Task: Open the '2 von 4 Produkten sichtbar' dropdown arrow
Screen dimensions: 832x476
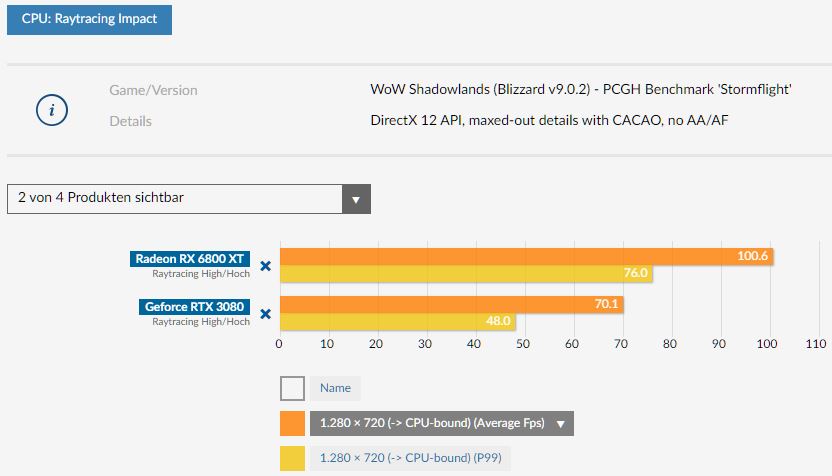Action: click(x=356, y=200)
